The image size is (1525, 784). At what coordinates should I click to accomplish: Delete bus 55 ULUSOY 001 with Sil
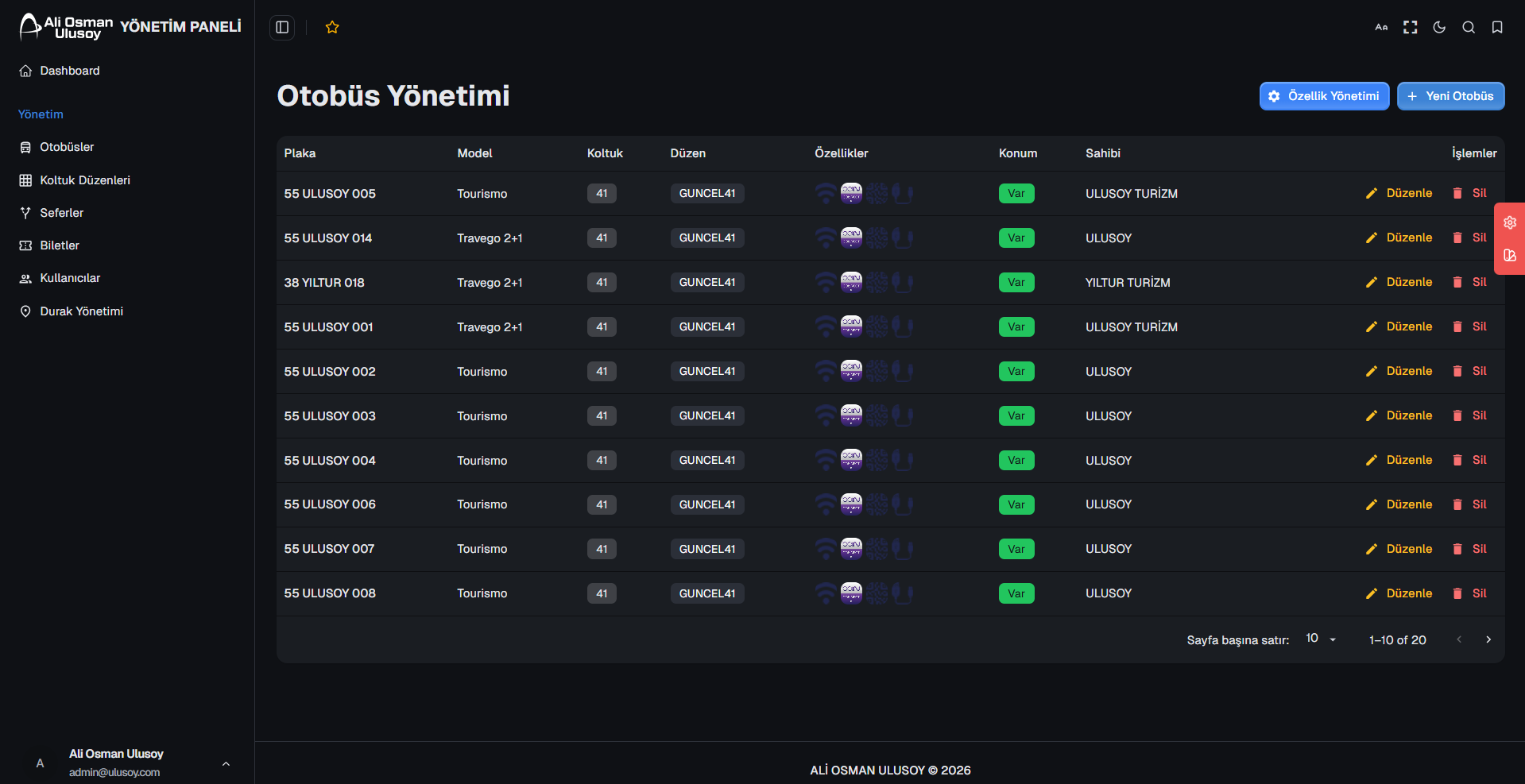1469,326
